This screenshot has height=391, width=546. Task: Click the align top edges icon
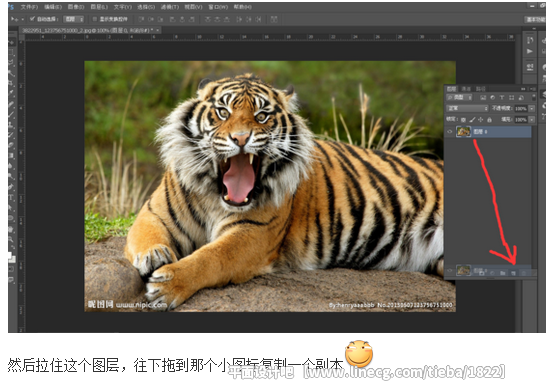pos(141,19)
